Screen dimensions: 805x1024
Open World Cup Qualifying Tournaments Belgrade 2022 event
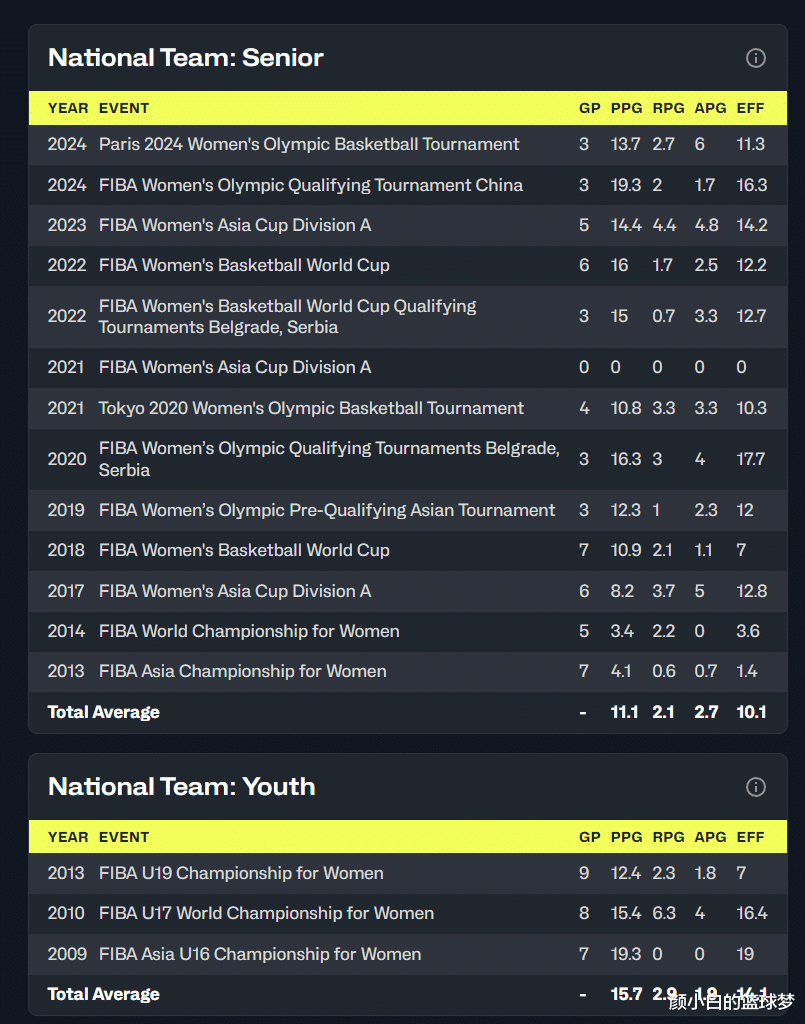287,316
